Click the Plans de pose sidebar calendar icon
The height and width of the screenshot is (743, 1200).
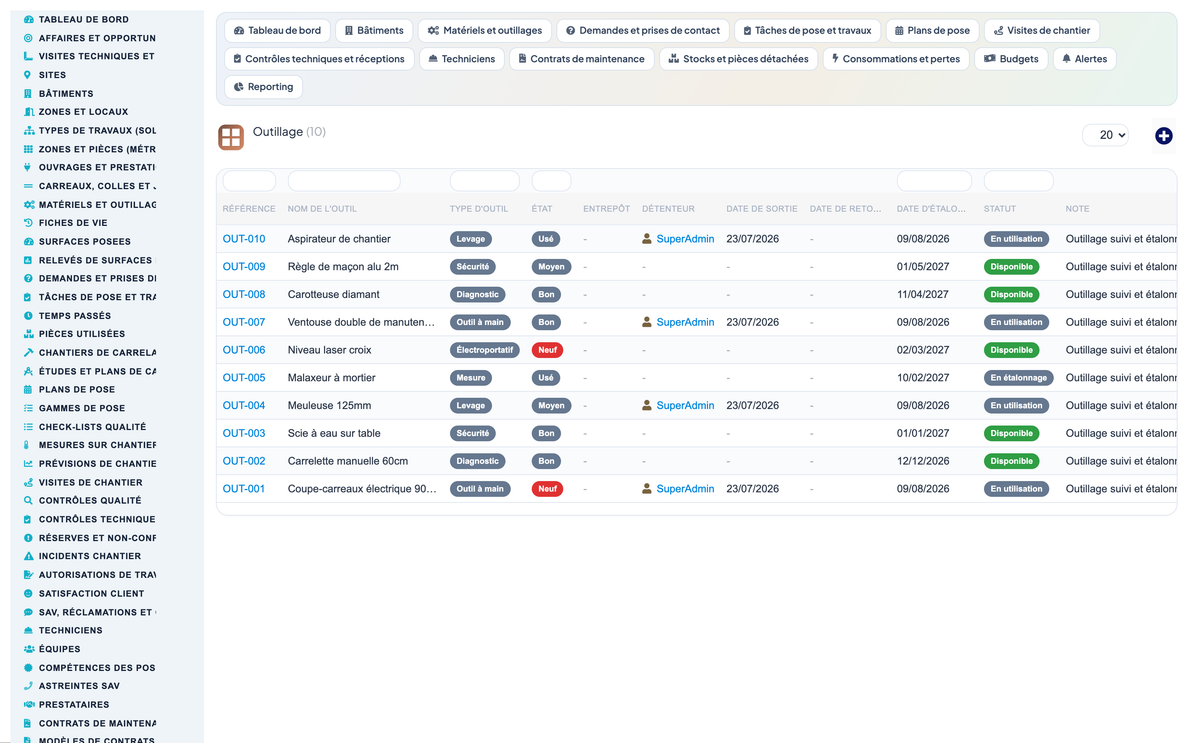(28, 389)
